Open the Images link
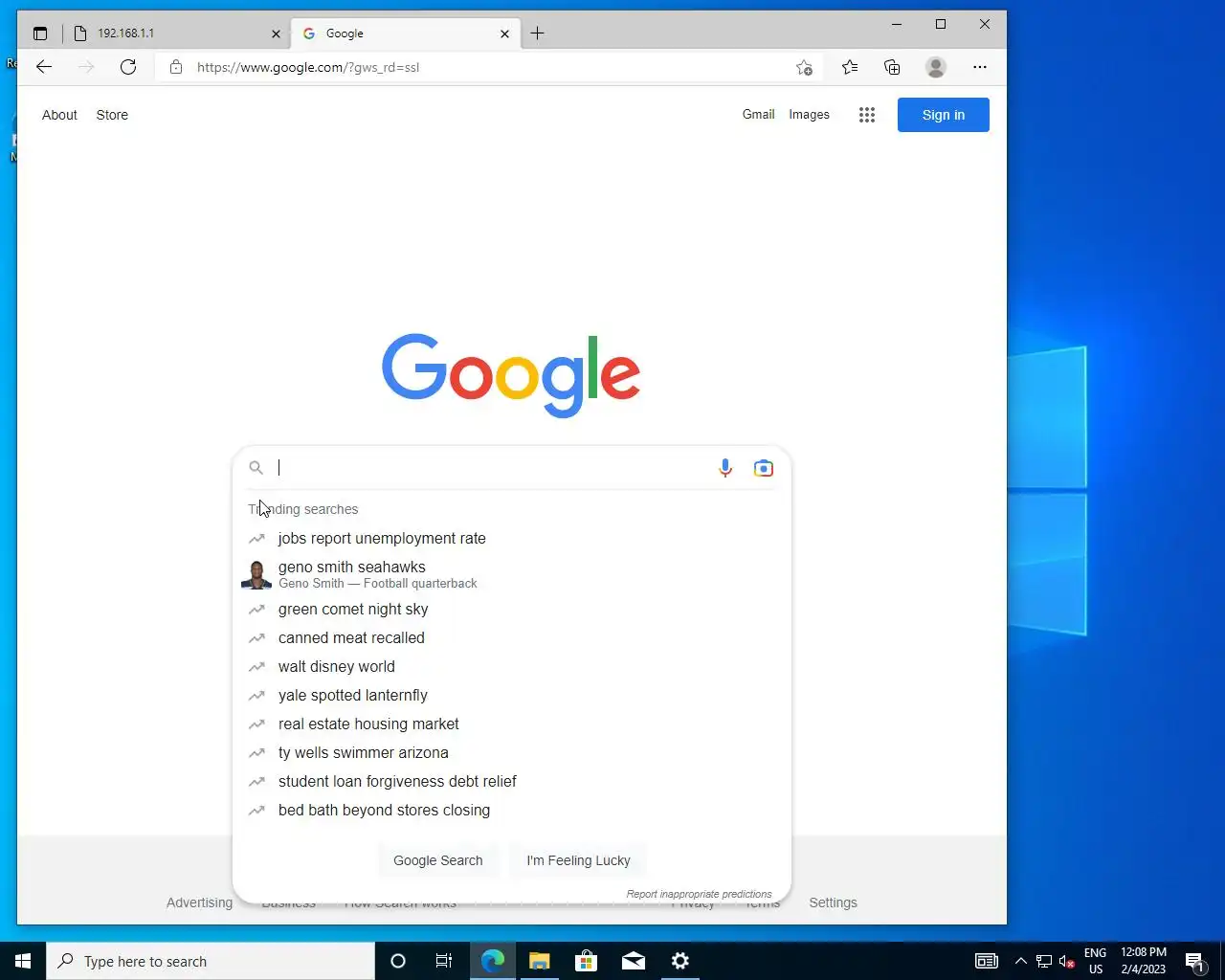This screenshot has height=980, width=1225. [809, 114]
